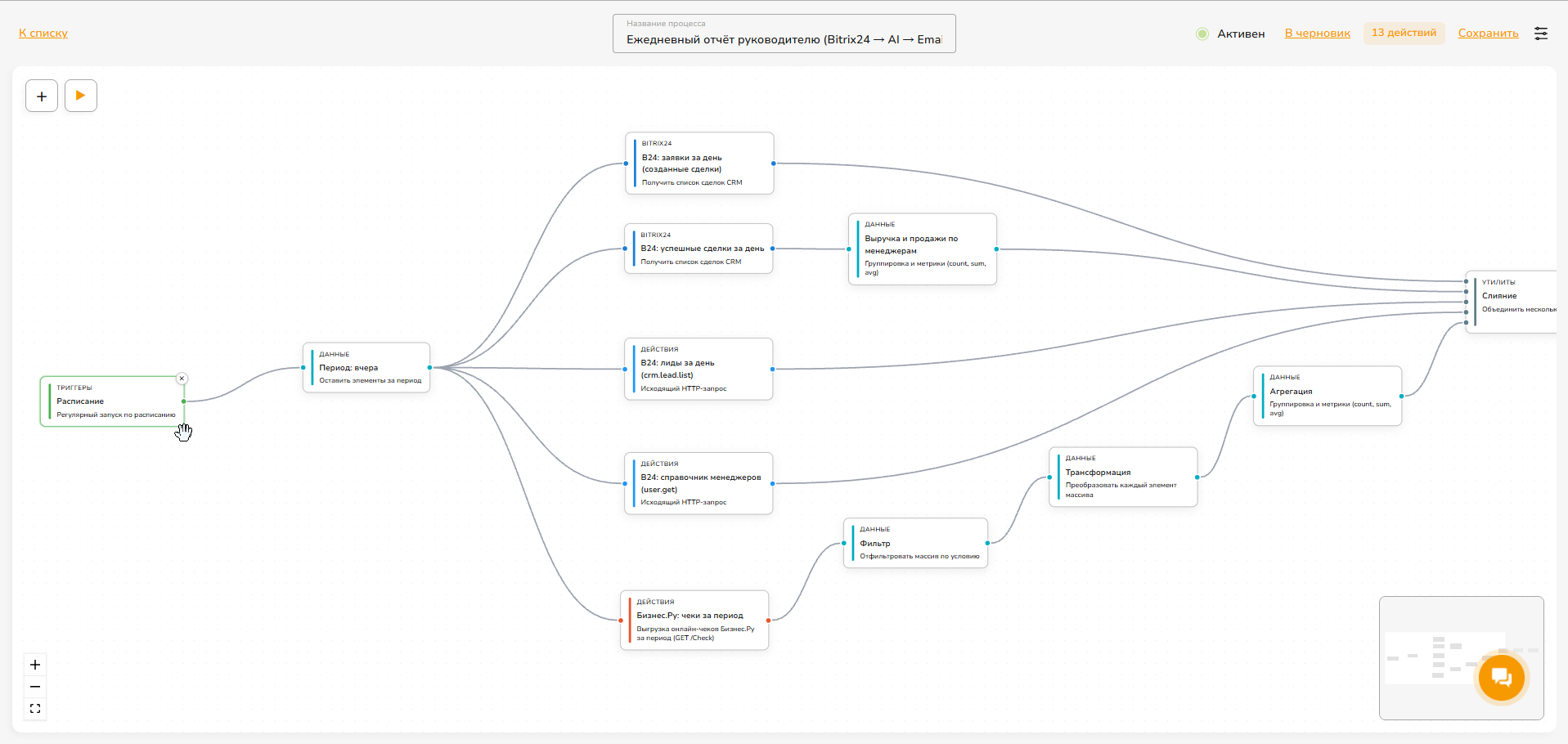1568x744 pixels.
Task: Zoom out of the canvas
Action: pos(35,687)
